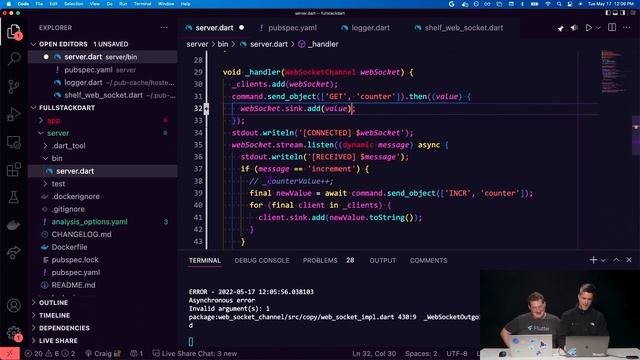Click the remote window indicator in status bar
This screenshot has width=640, height=360.
pyautogui.click(x=9, y=353)
